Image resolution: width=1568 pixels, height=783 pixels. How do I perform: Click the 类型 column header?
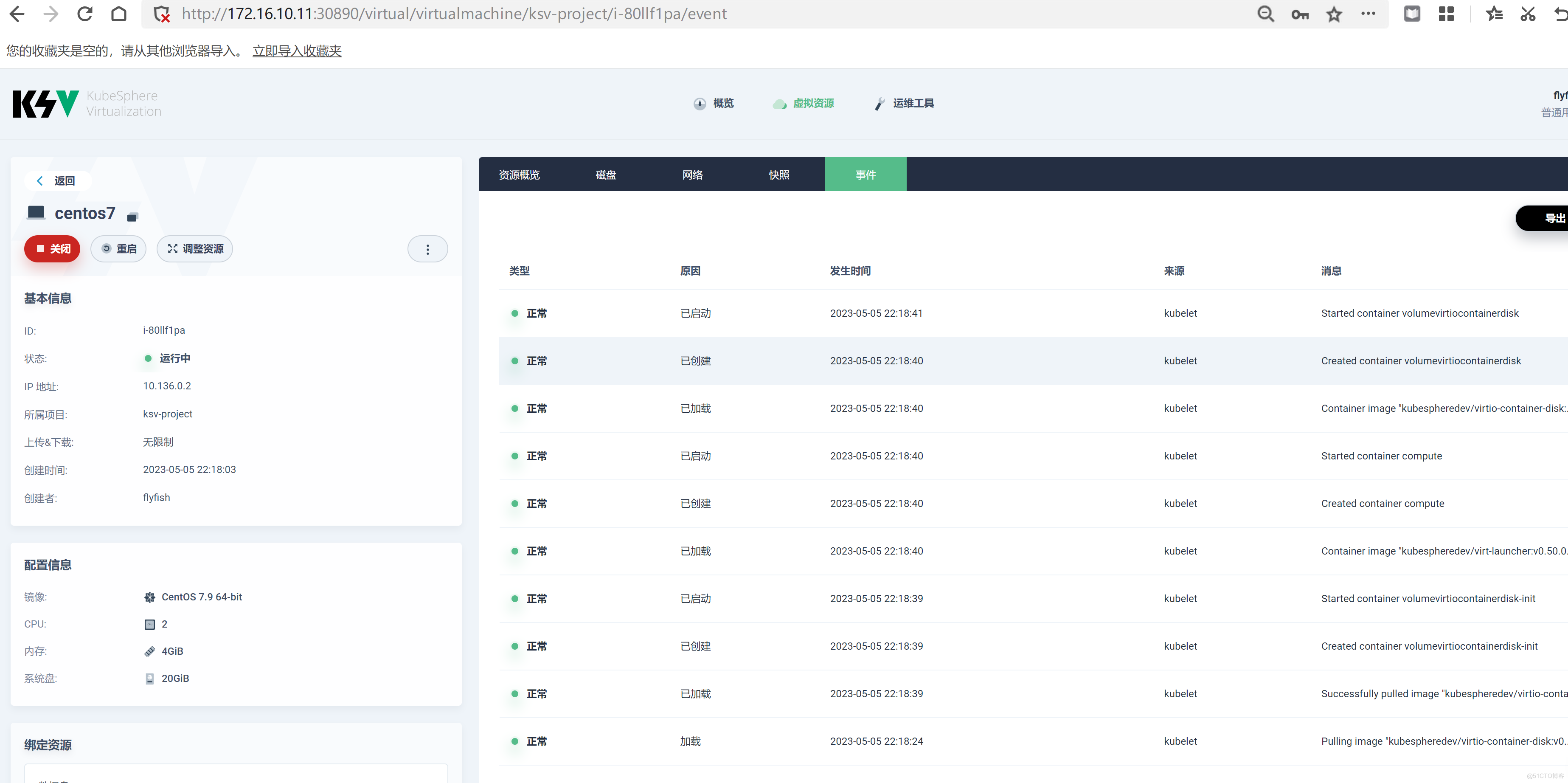pyautogui.click(x=519, y=271)
